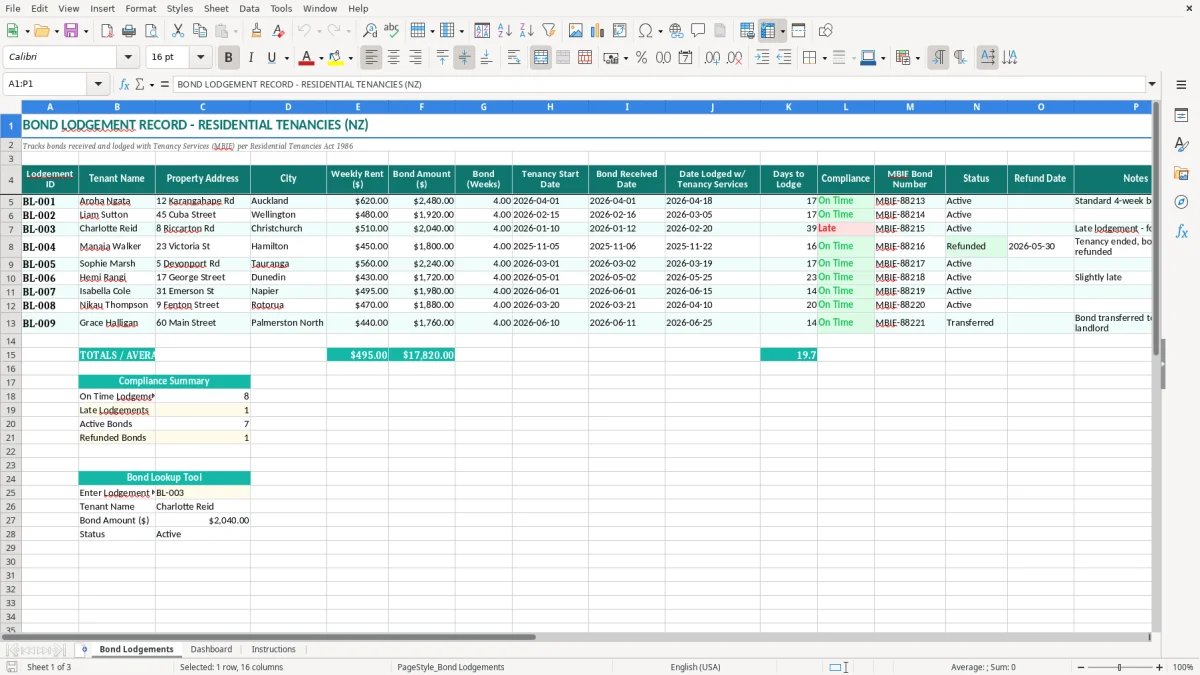Toggle Wrap Text

tap(514, 58)
